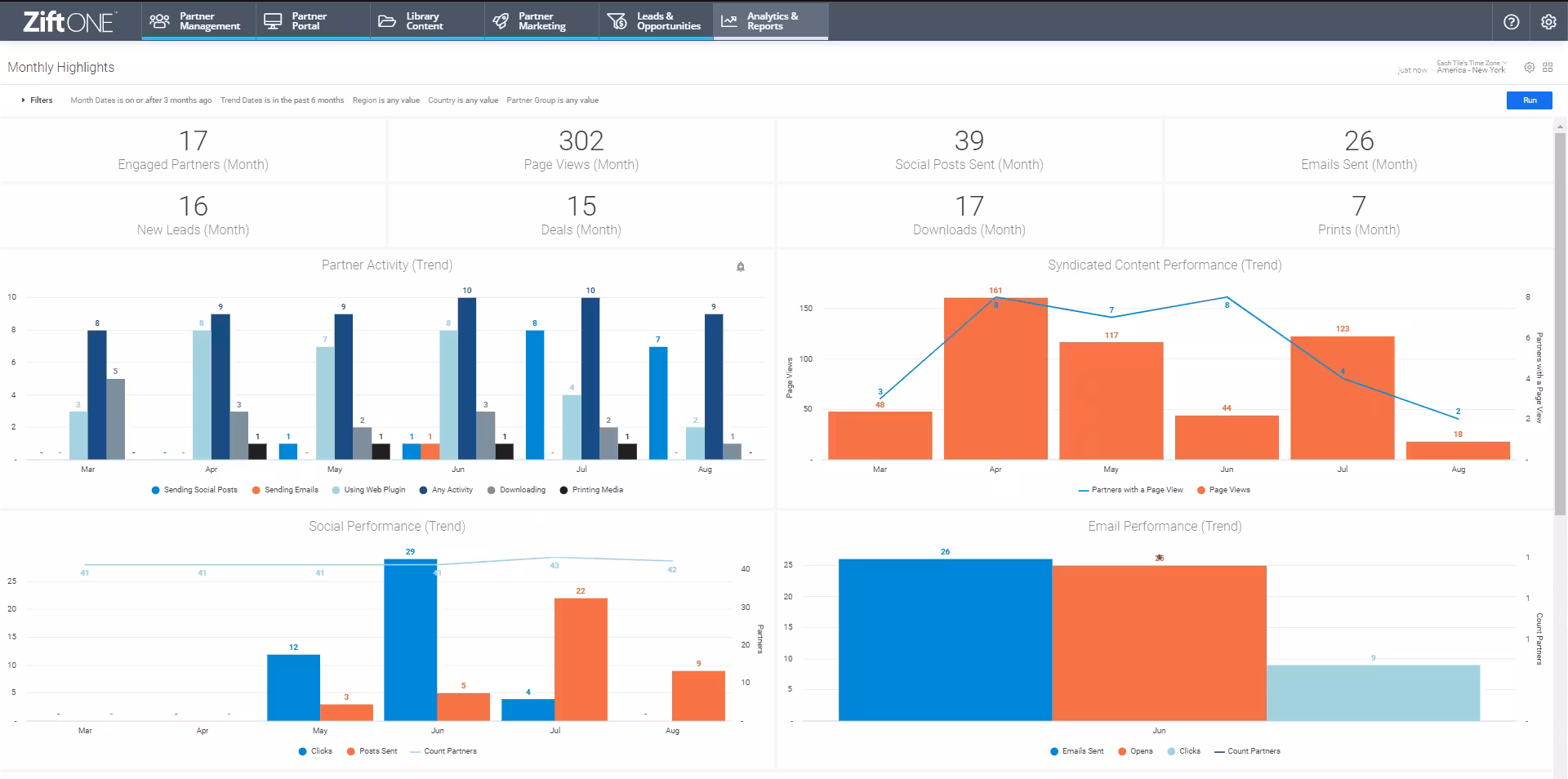Viewport: 1568px width, 779px height.
Task: Click the Run button
Action: [x=1530, y=100]
